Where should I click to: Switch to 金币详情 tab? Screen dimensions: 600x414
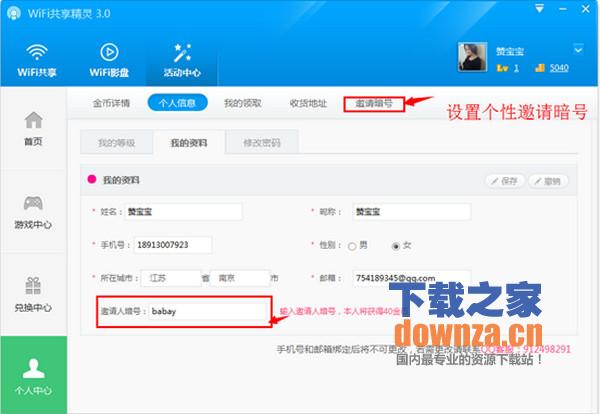coord(111,103)
